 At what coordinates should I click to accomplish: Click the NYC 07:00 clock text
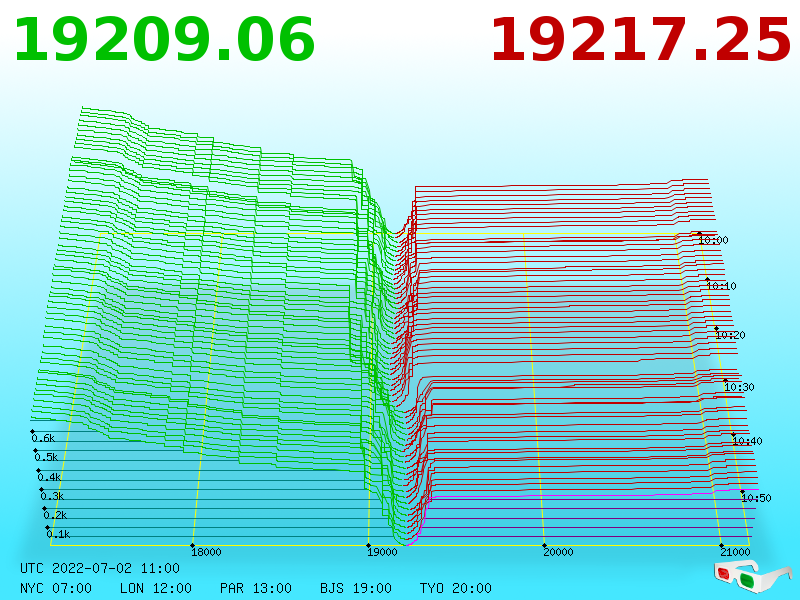coord(56,588)
